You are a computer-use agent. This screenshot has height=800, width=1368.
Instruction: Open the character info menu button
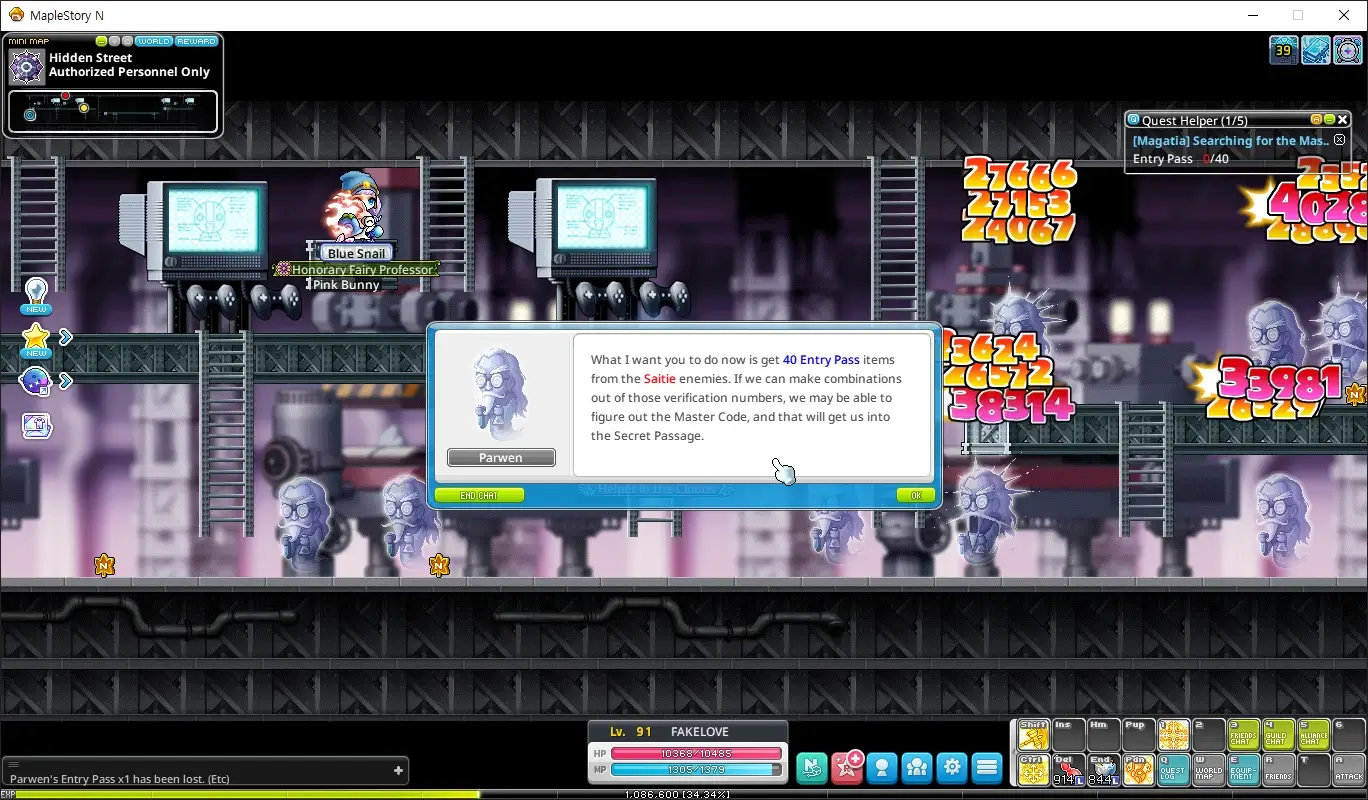point(882,767)
